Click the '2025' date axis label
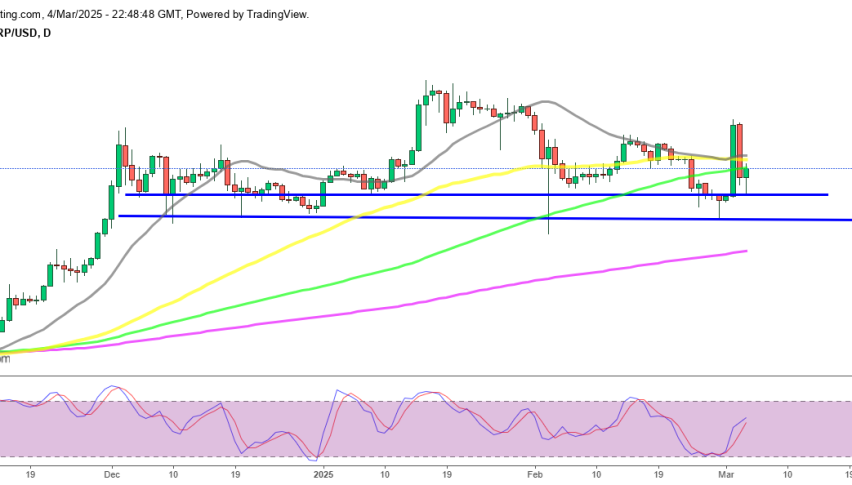Viewport: 852px width, 485px height. point(323,474)
